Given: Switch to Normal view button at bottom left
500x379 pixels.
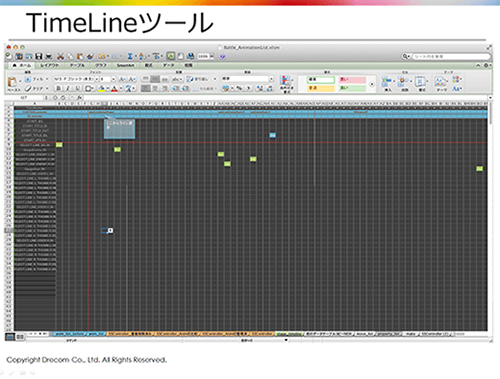Looking at the screenshot, I should point(10,337).
